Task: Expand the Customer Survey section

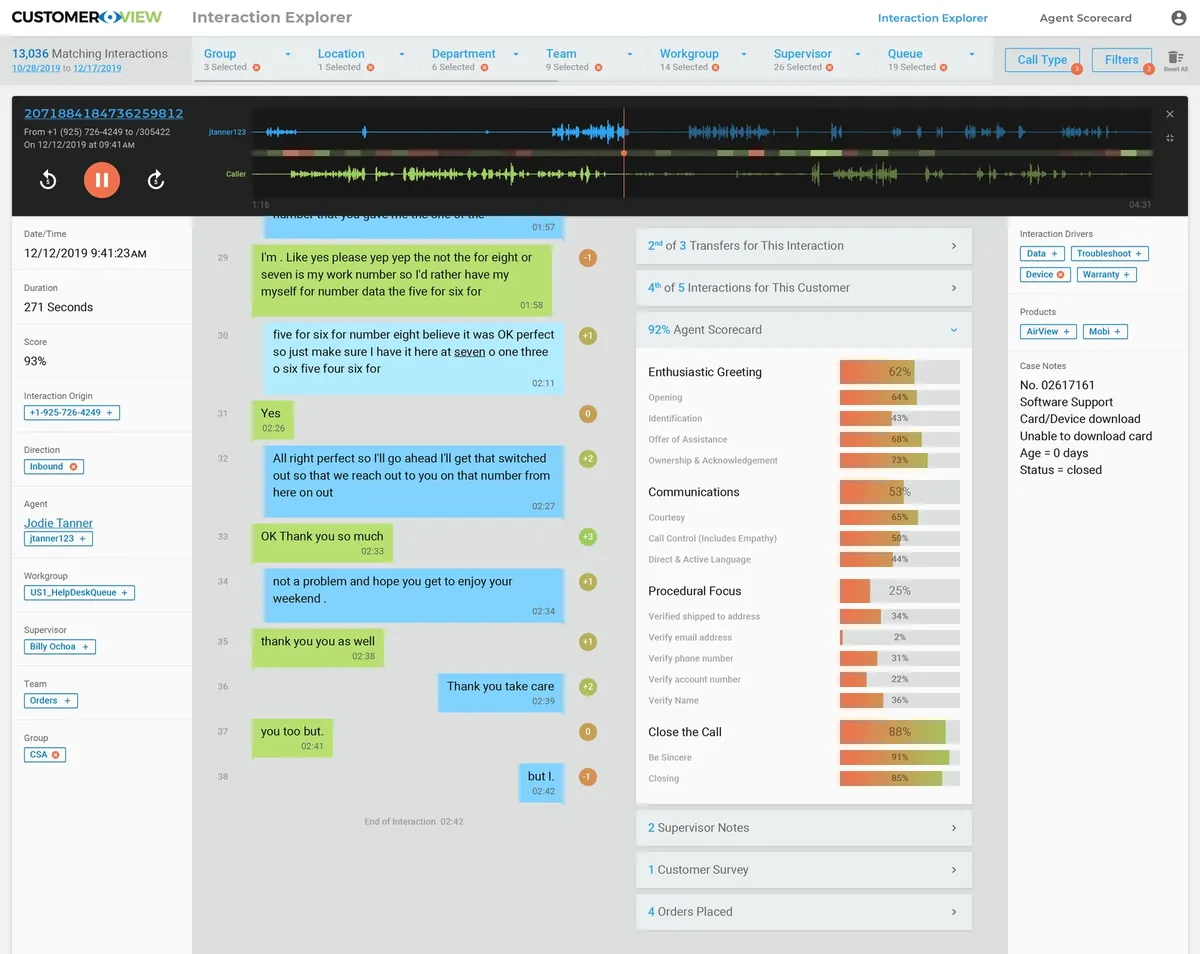Action: 804,870
